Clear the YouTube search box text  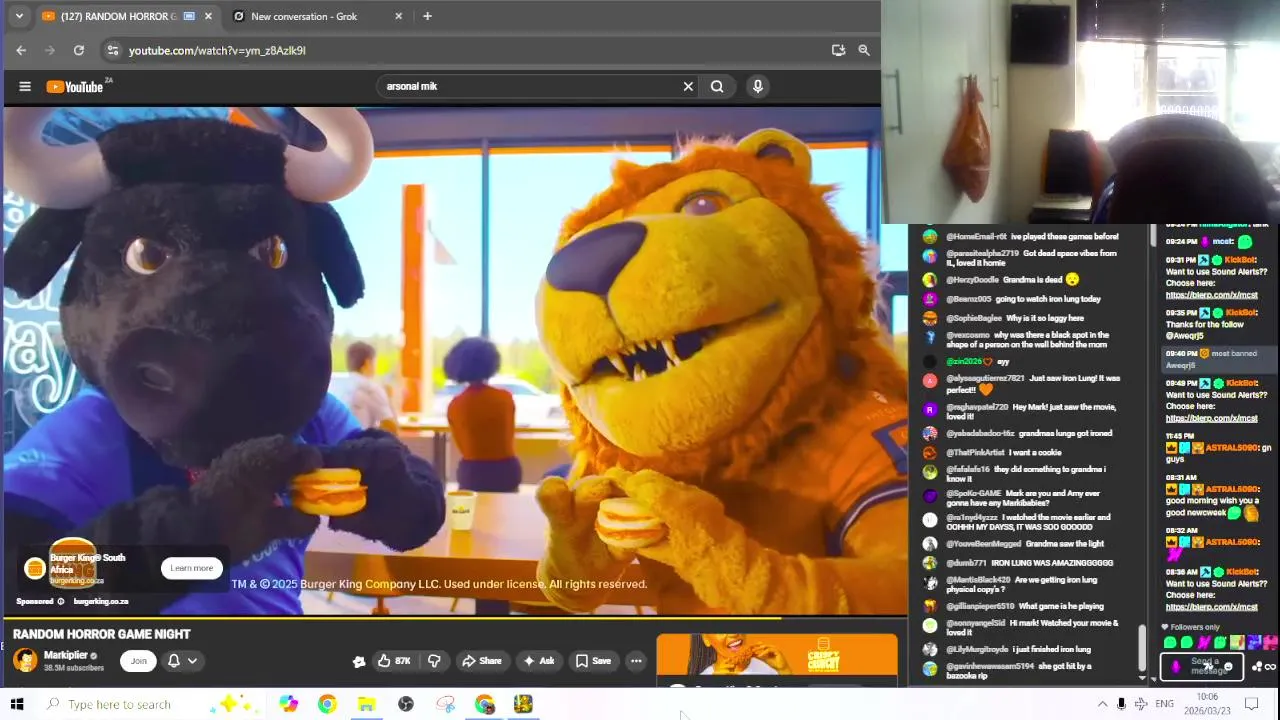688,86
